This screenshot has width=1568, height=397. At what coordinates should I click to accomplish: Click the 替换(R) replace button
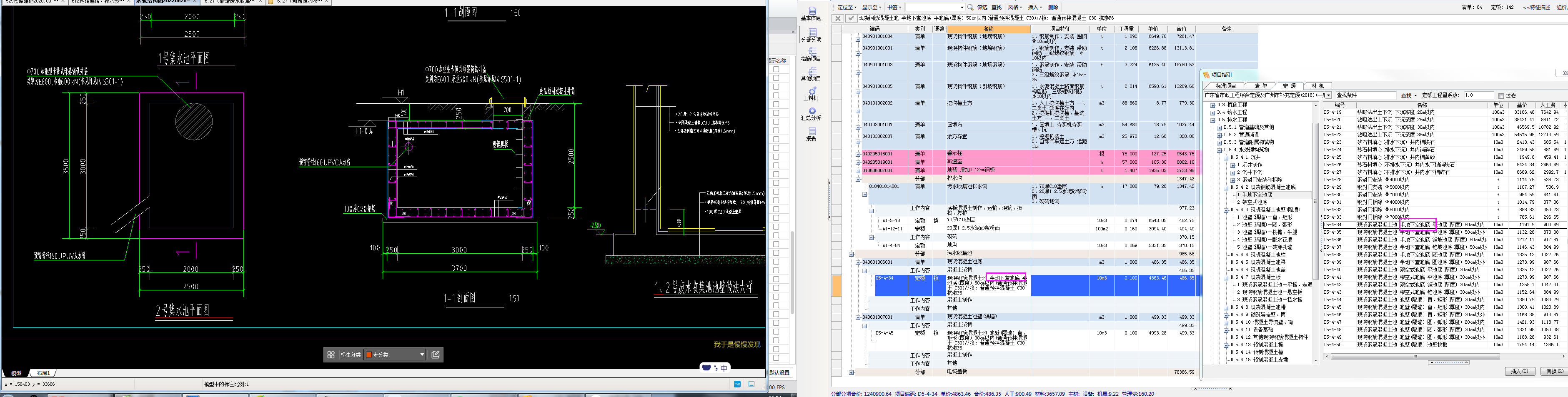tap(1555, 372)
